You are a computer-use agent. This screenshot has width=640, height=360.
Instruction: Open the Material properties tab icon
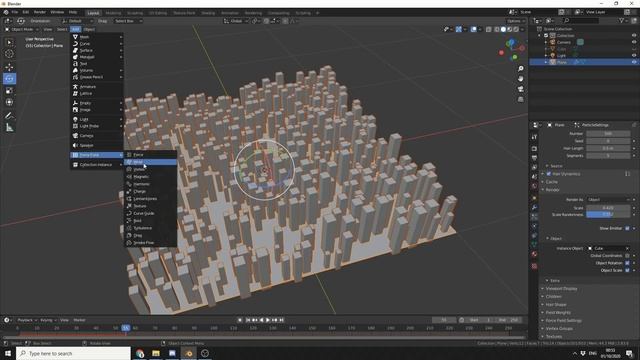[534, 254]
